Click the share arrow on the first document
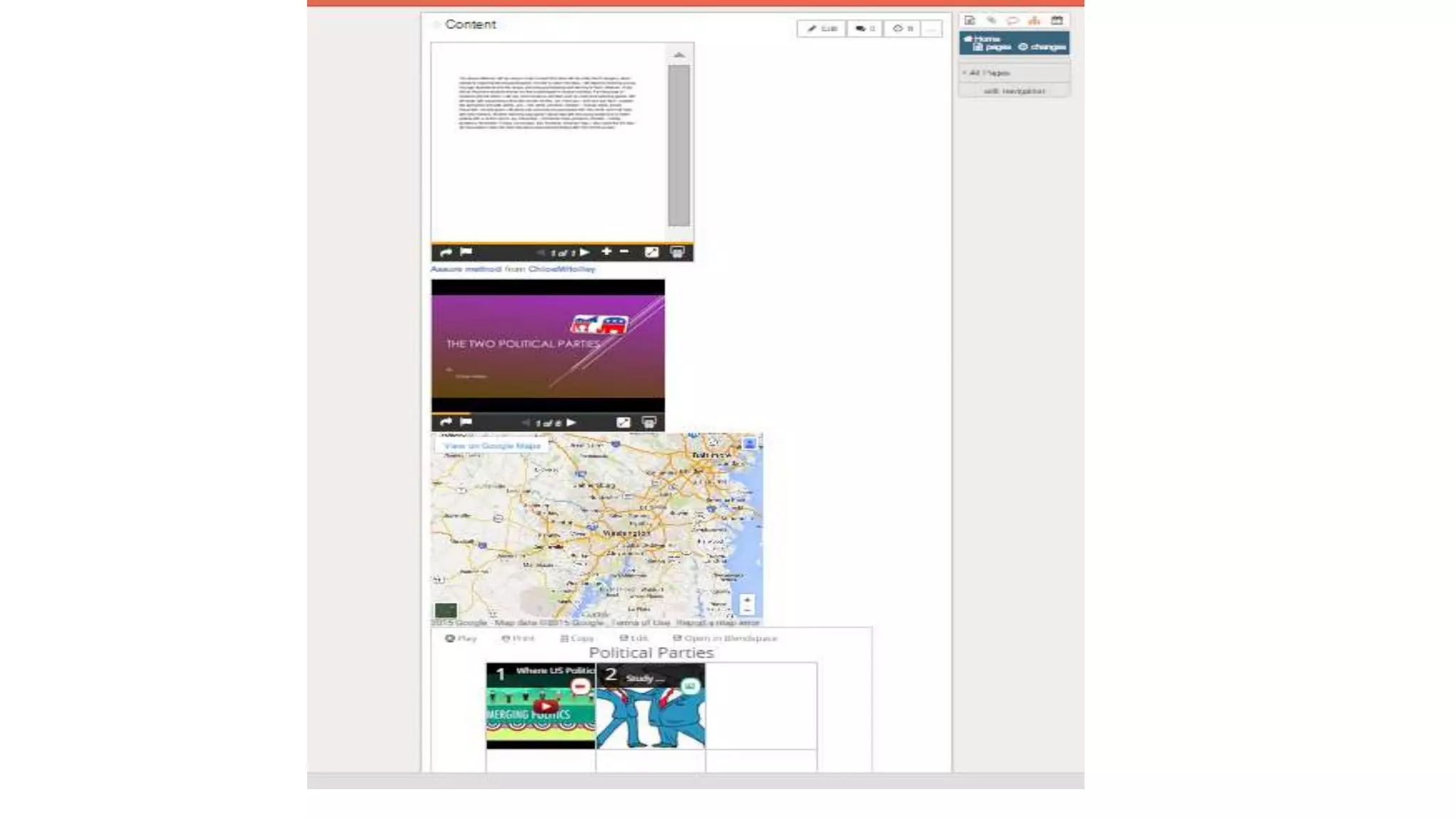The image size is (1456, 819). [x=446, y=252]
